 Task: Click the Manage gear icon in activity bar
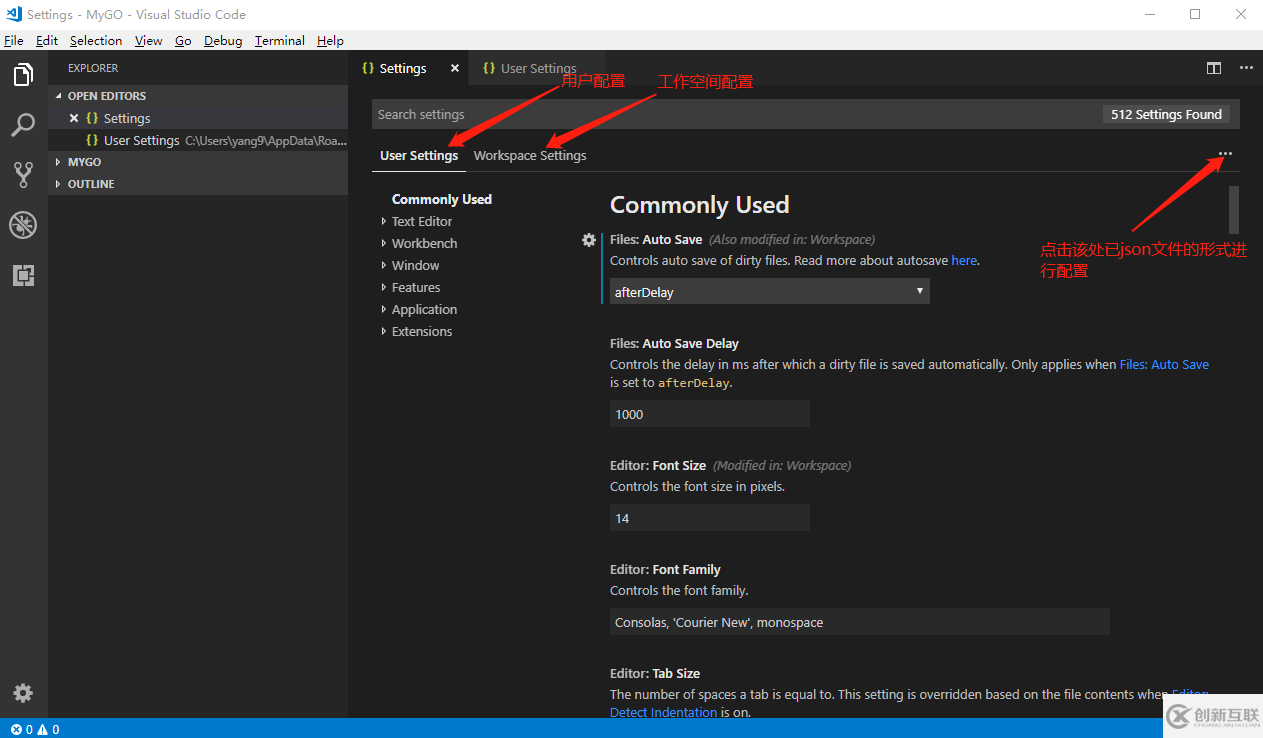(23, 693)
